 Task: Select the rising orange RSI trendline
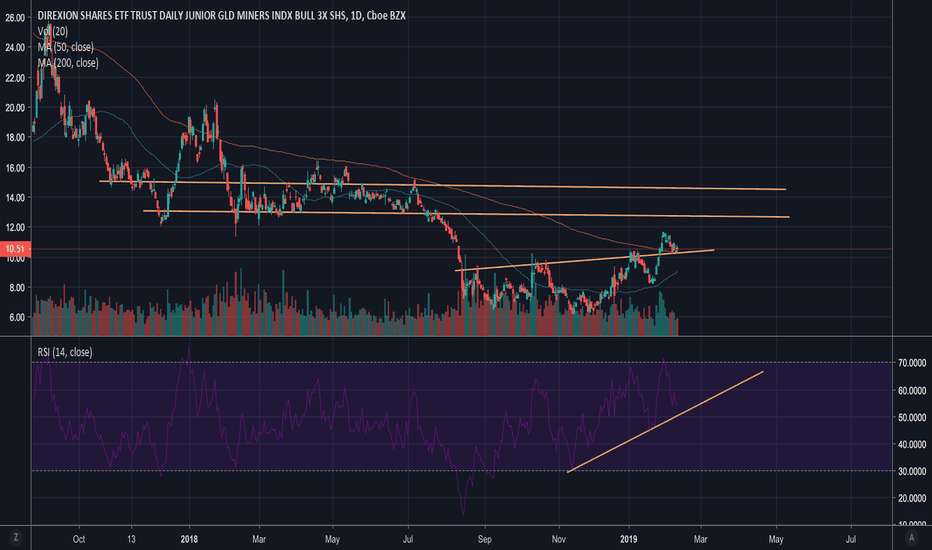click(665, 422)
